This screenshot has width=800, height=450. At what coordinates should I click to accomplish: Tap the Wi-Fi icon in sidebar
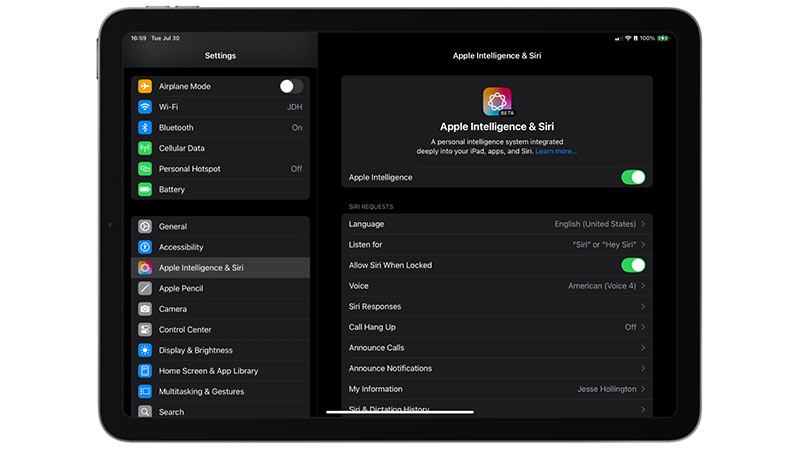145,107
